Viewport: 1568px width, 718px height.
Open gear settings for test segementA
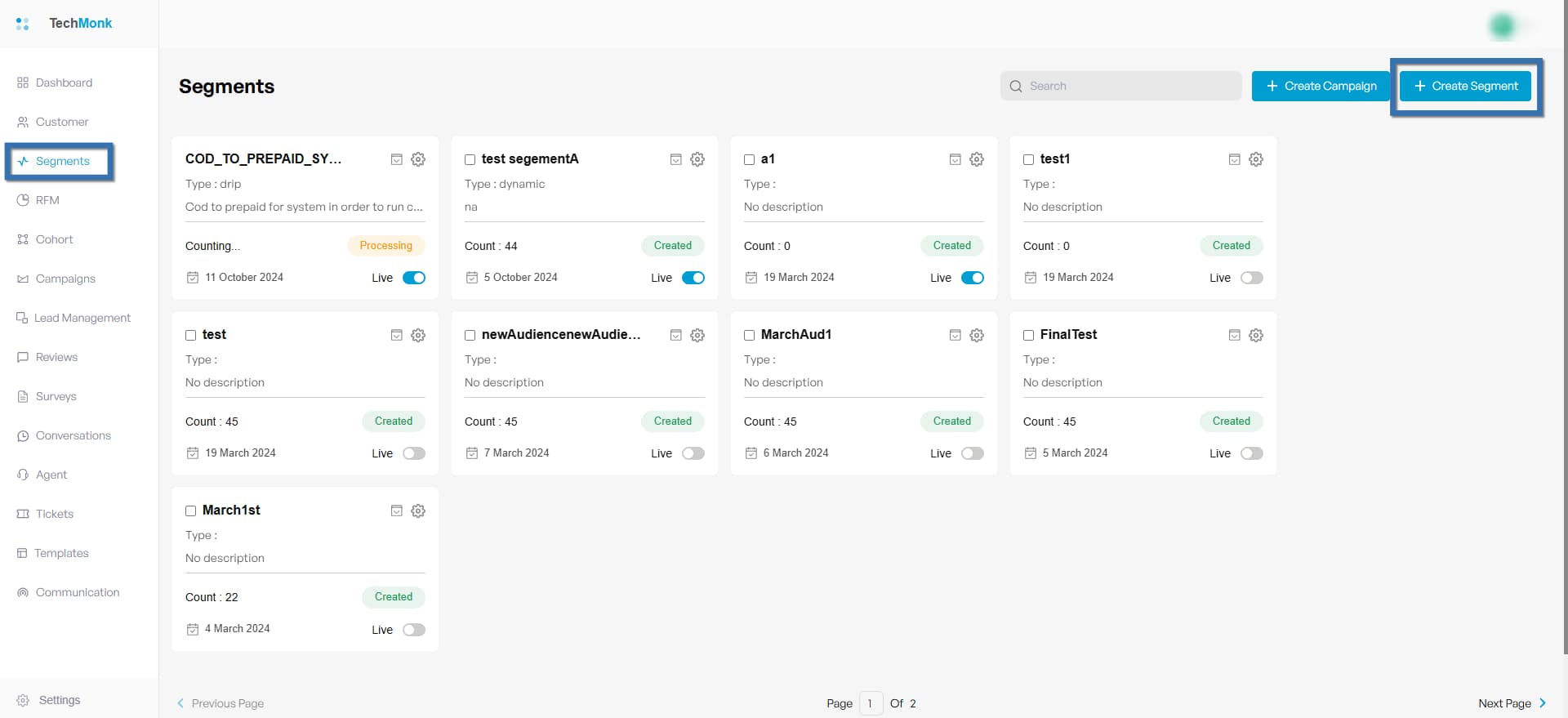[x=697, y=159]
